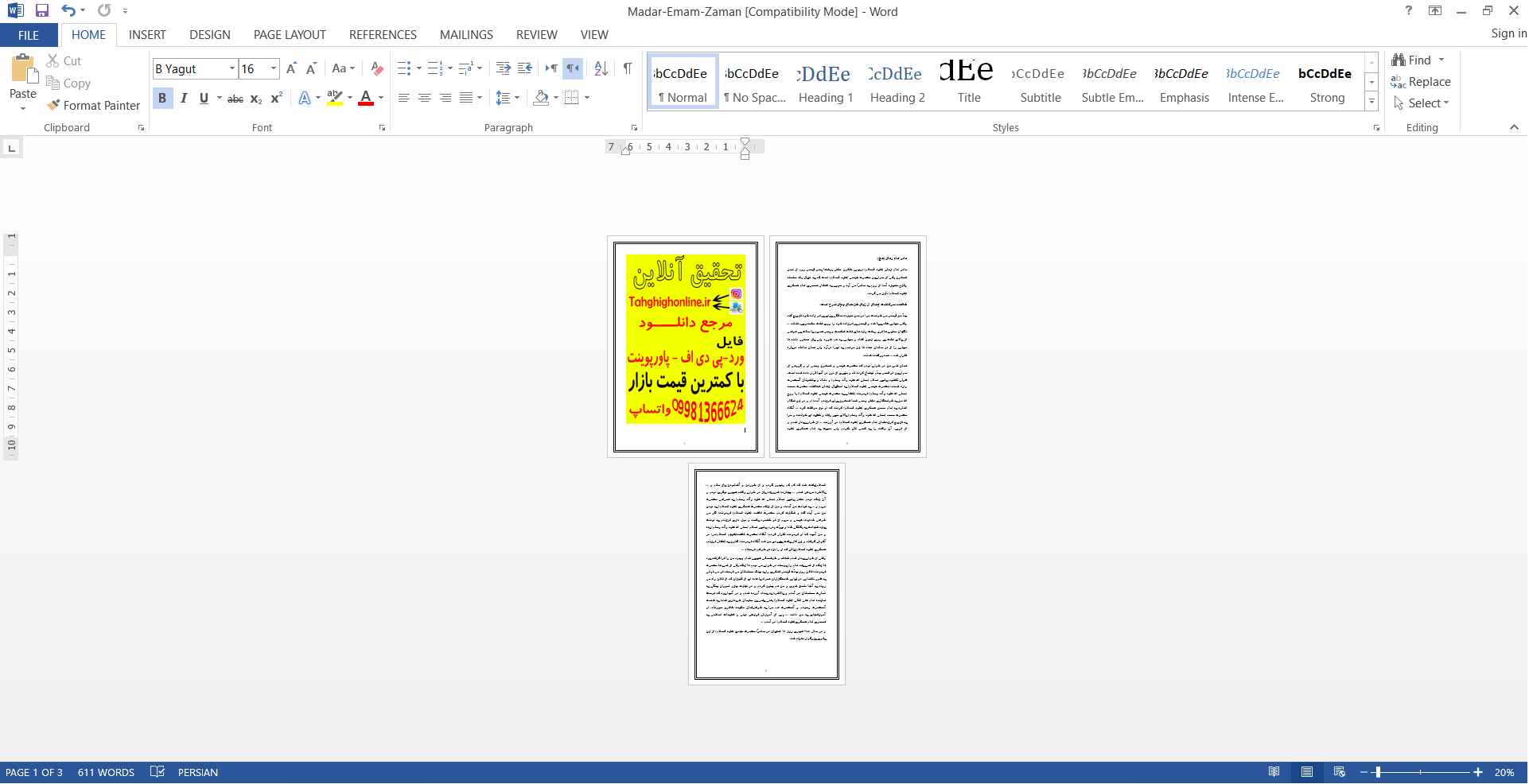Save the document from the quick access toolbar
The height and width of the screenshot is (784, 1529).
[42, 11]
